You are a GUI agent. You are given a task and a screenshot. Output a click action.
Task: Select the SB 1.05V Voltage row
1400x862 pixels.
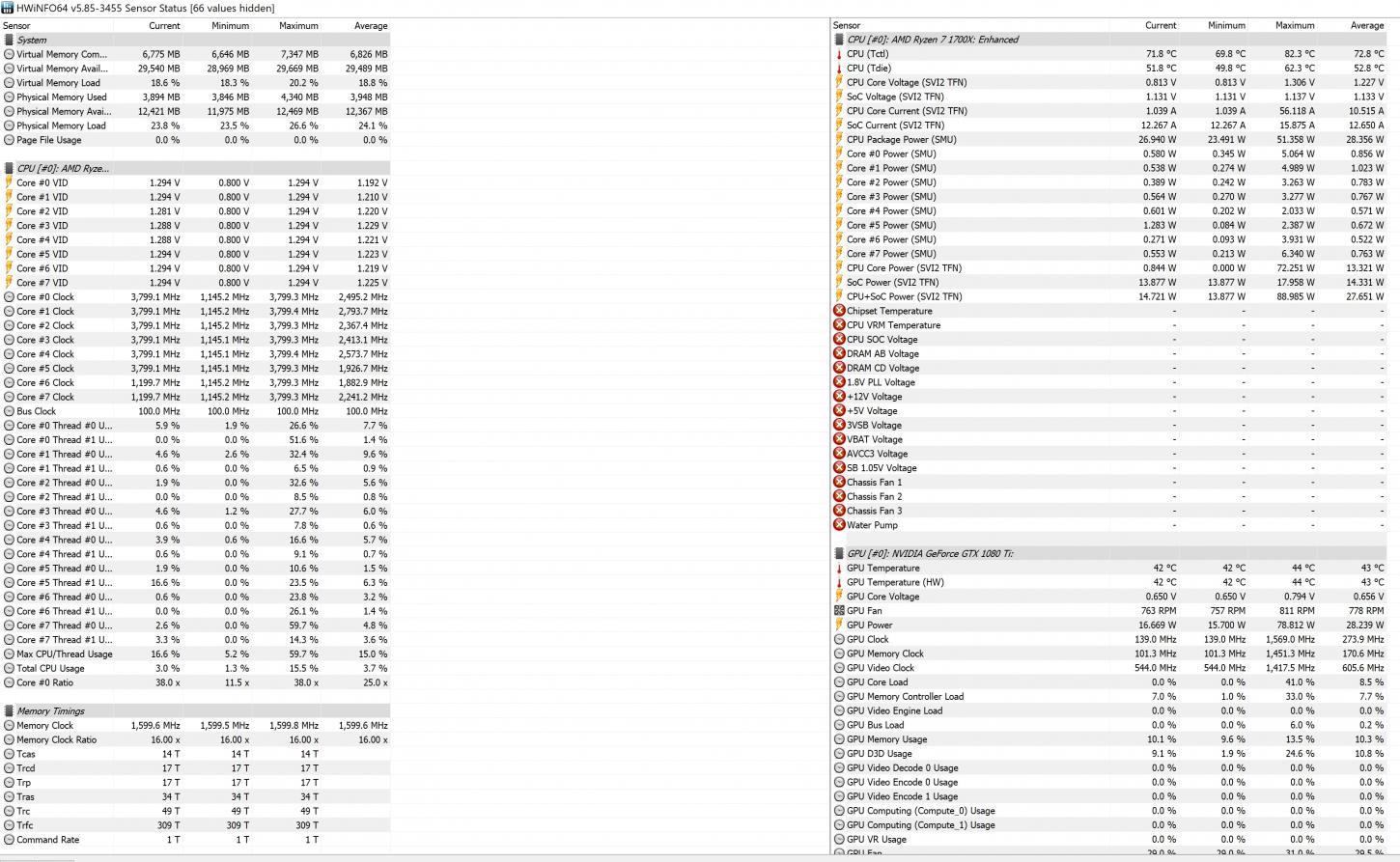tap(1109, 468)
